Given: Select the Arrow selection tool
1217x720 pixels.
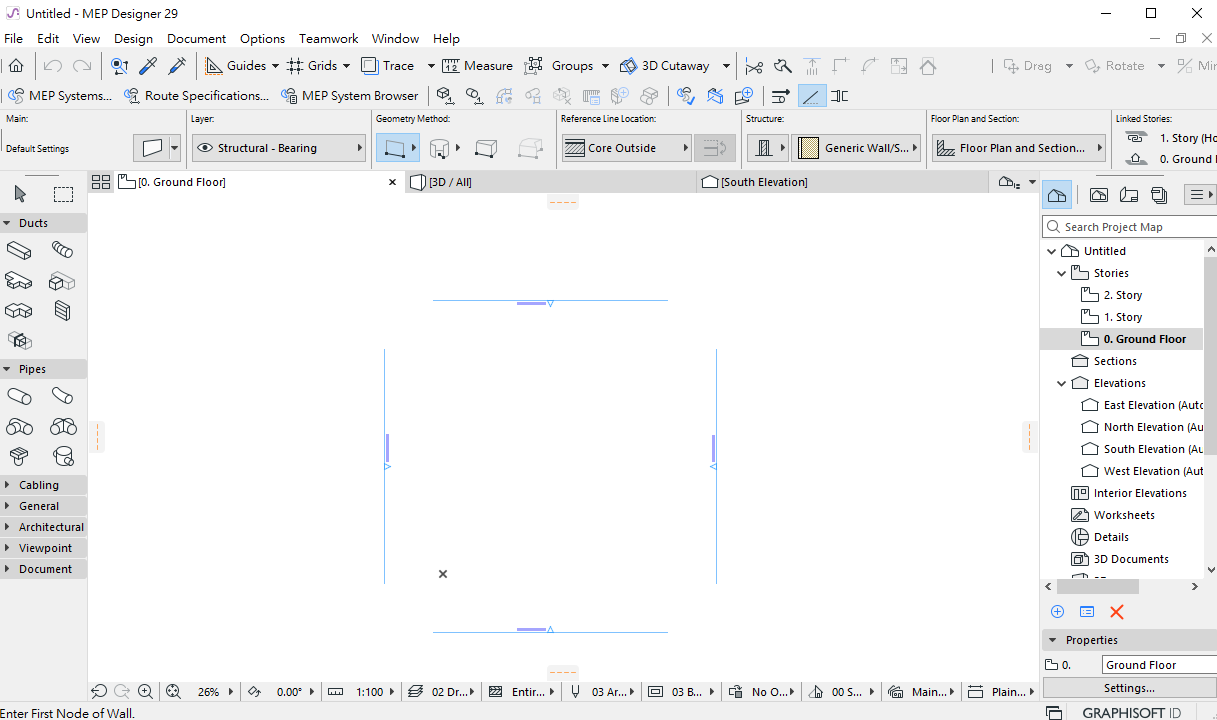Looking at the screenshot, I should 20,194.
